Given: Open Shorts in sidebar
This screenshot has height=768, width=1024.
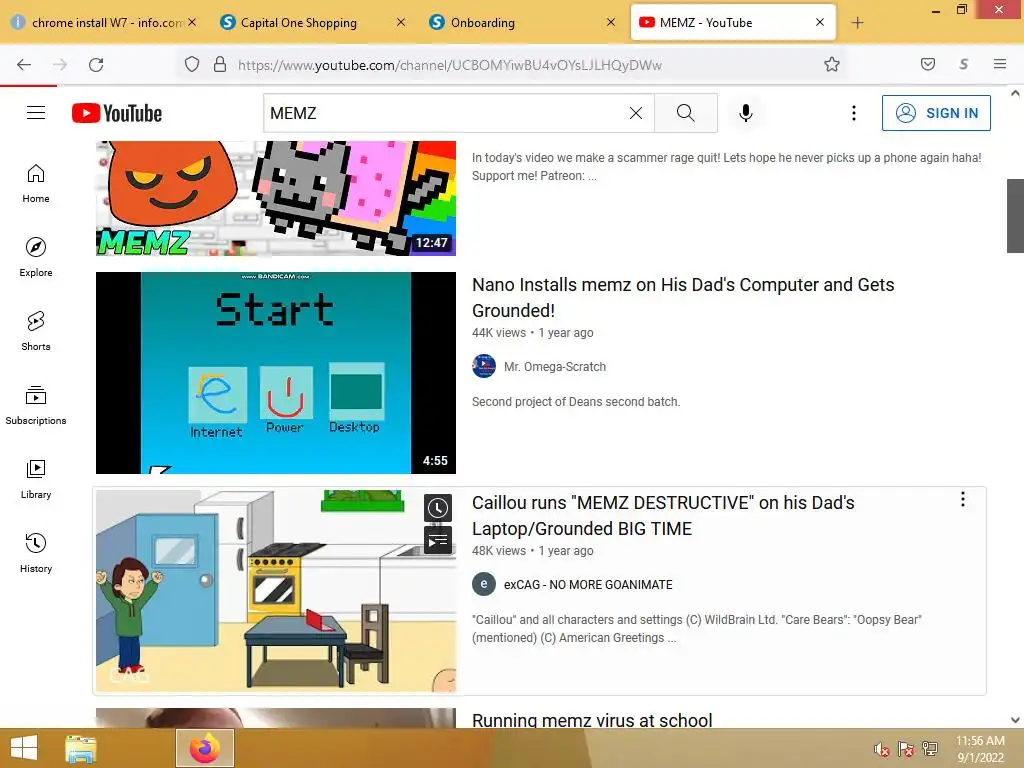Looking at the screenshot, I should click(36, 331).
